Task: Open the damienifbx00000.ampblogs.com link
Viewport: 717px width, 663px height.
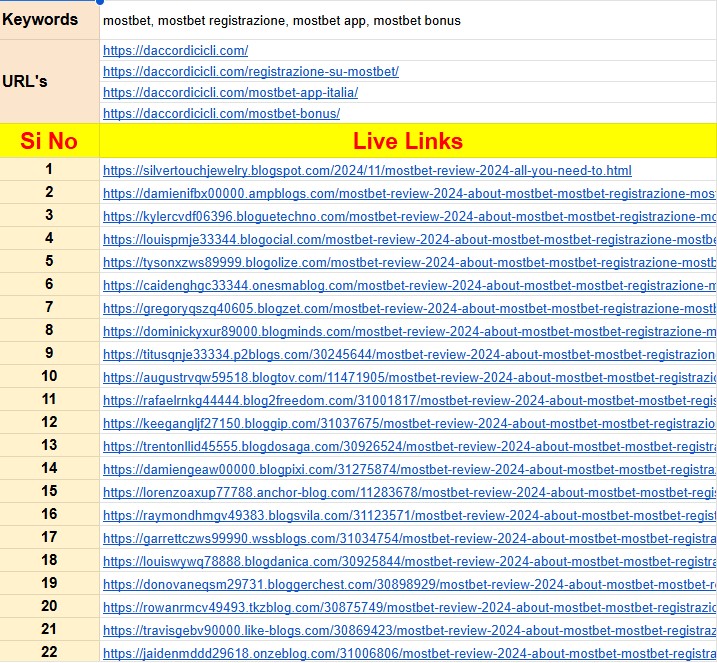Action: tap(409, 193)
